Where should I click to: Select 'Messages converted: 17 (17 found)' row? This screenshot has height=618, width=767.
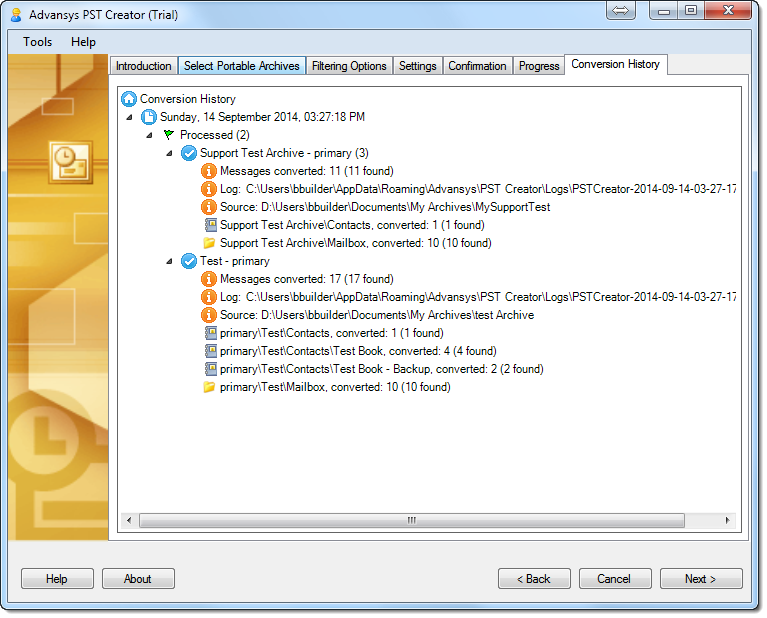[307, 279]
